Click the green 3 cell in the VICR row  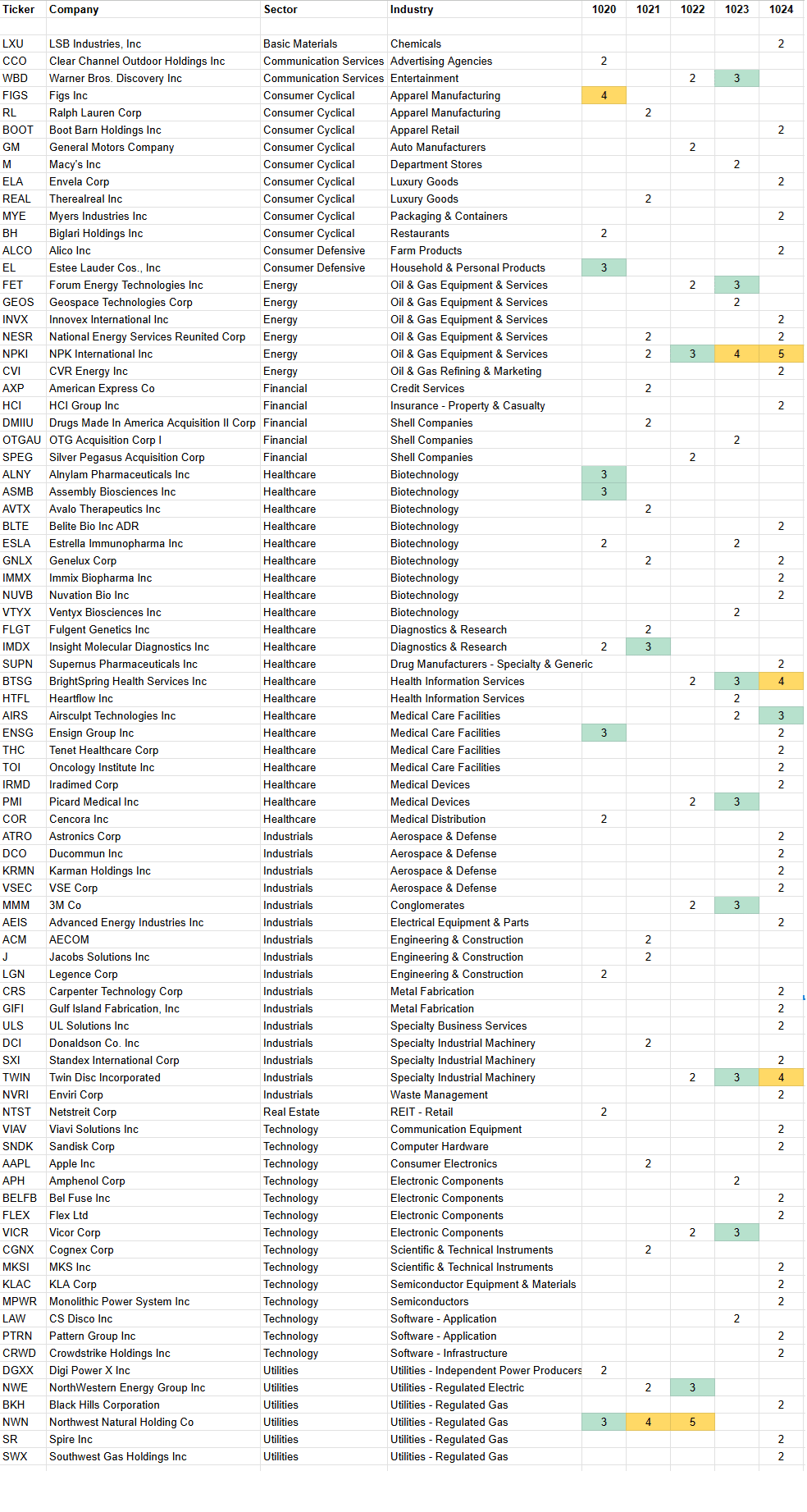[x=736, y=1232]
